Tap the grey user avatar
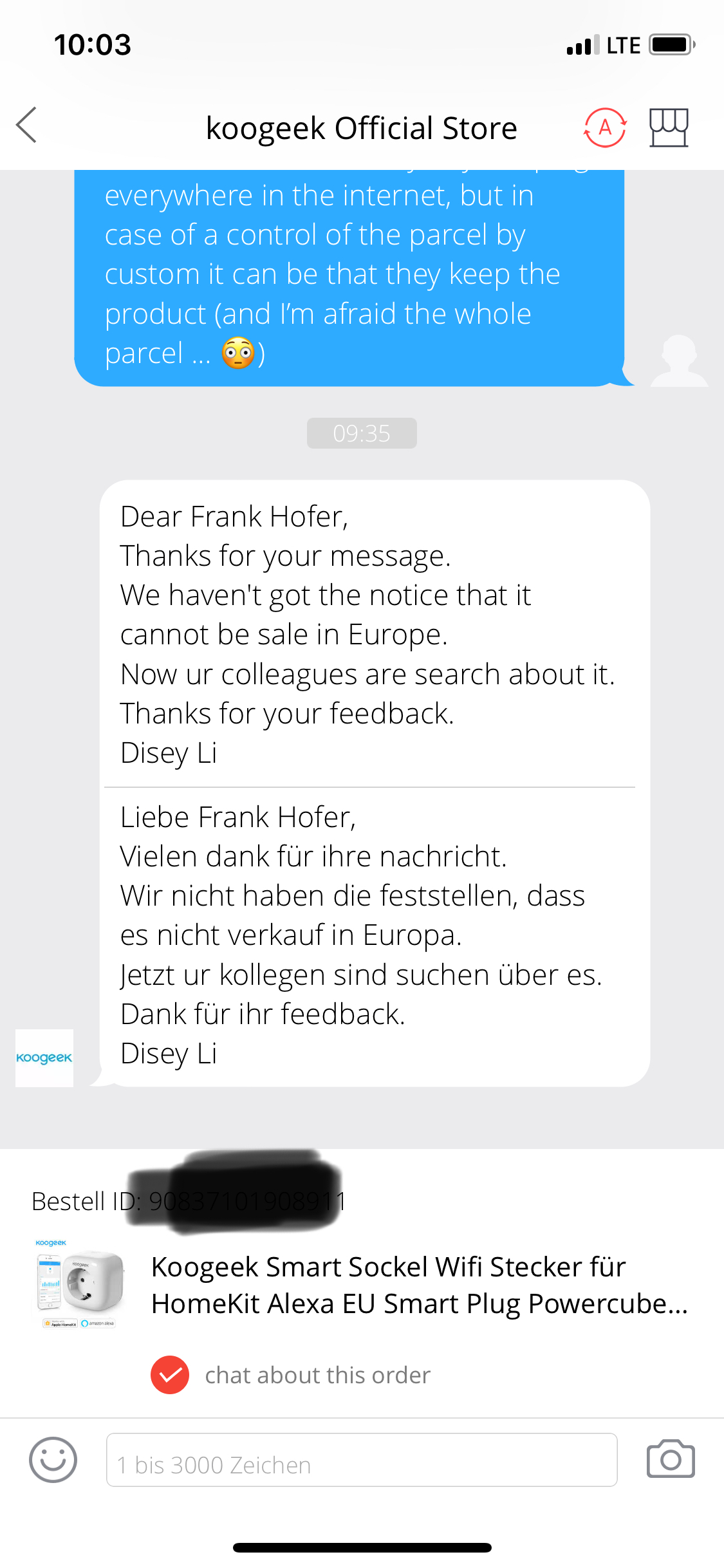Screen dimensions: 724x1568 pos(679,361)
